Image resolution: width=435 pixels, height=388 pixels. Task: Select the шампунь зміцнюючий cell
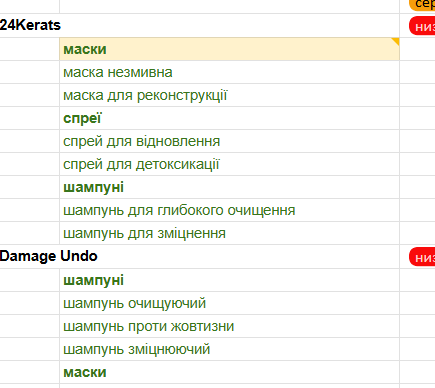[229, 349]
